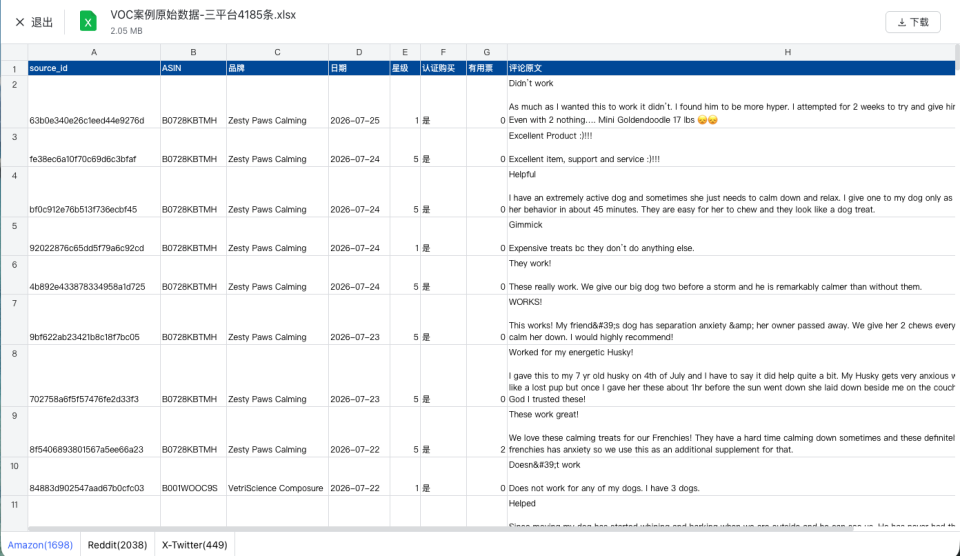Image resolution: width=960 pixels, height=556 pixels.
Task: Select row 1 header number
Action: click(14, 69)
